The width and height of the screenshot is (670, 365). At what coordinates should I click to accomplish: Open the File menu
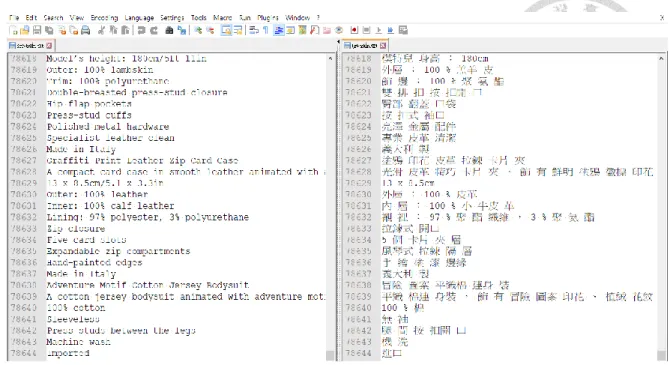[14, 18]
